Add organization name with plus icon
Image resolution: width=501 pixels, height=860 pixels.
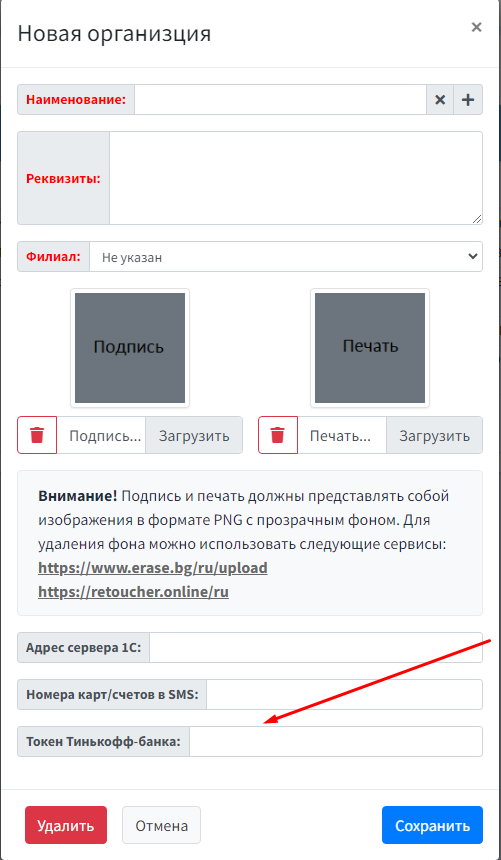click(x=468, y=100)
